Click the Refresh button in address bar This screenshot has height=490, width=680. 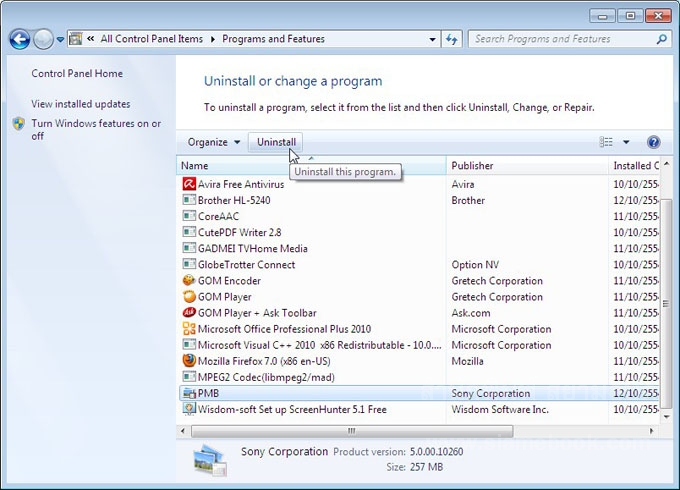point(451,39)
